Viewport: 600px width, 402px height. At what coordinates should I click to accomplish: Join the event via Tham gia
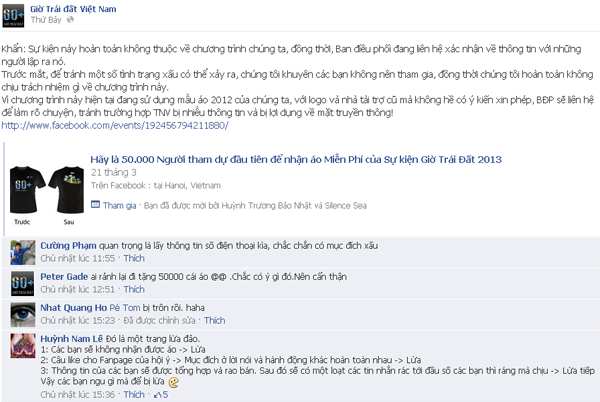pos(119,205)
